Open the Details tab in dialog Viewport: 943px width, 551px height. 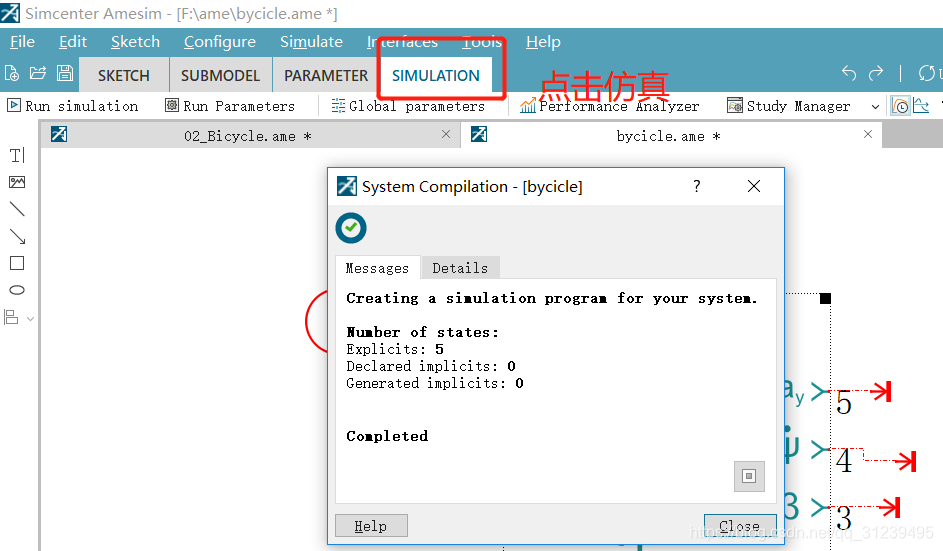pos(460,268)
